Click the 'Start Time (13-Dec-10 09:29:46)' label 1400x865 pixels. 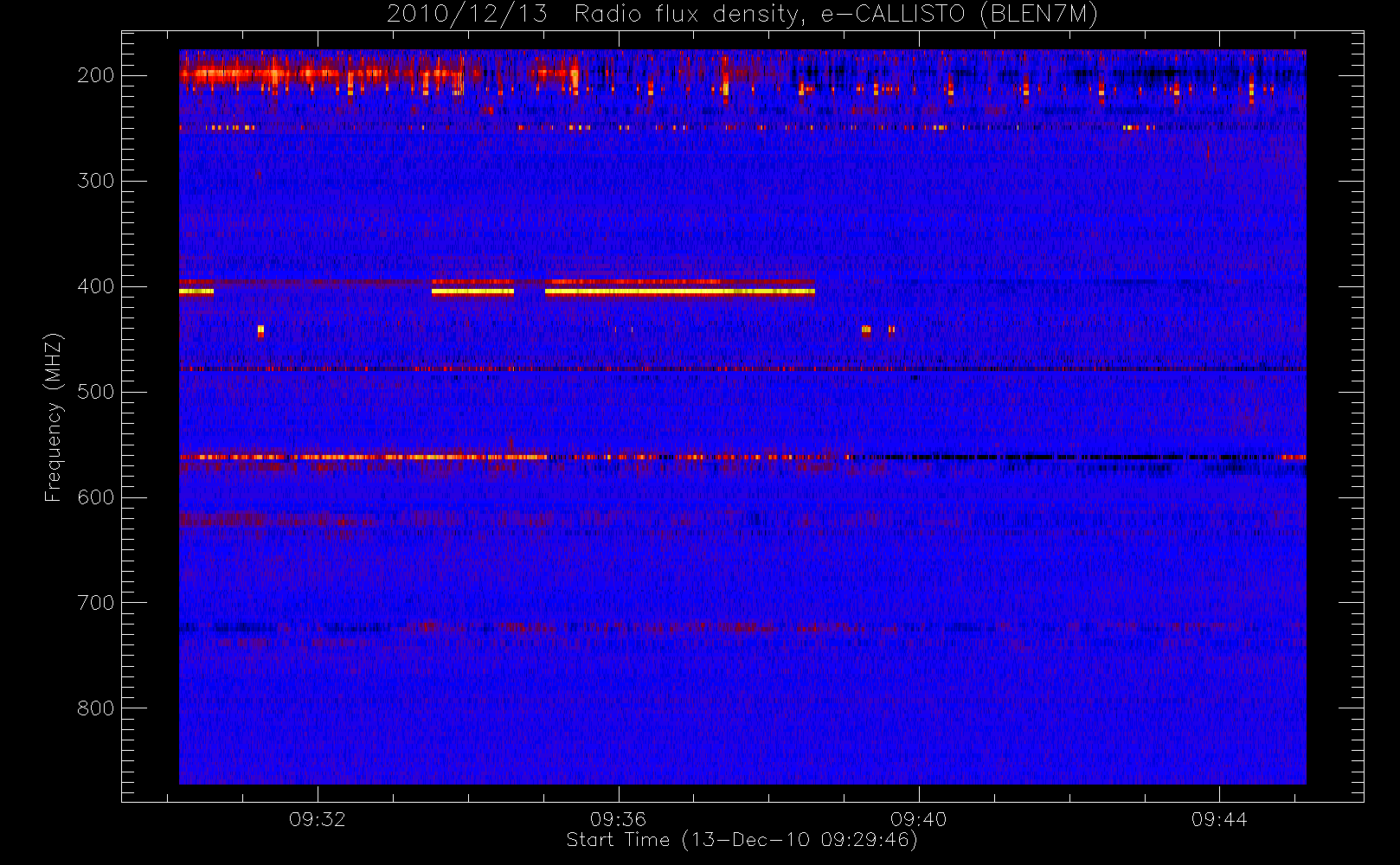742,840
